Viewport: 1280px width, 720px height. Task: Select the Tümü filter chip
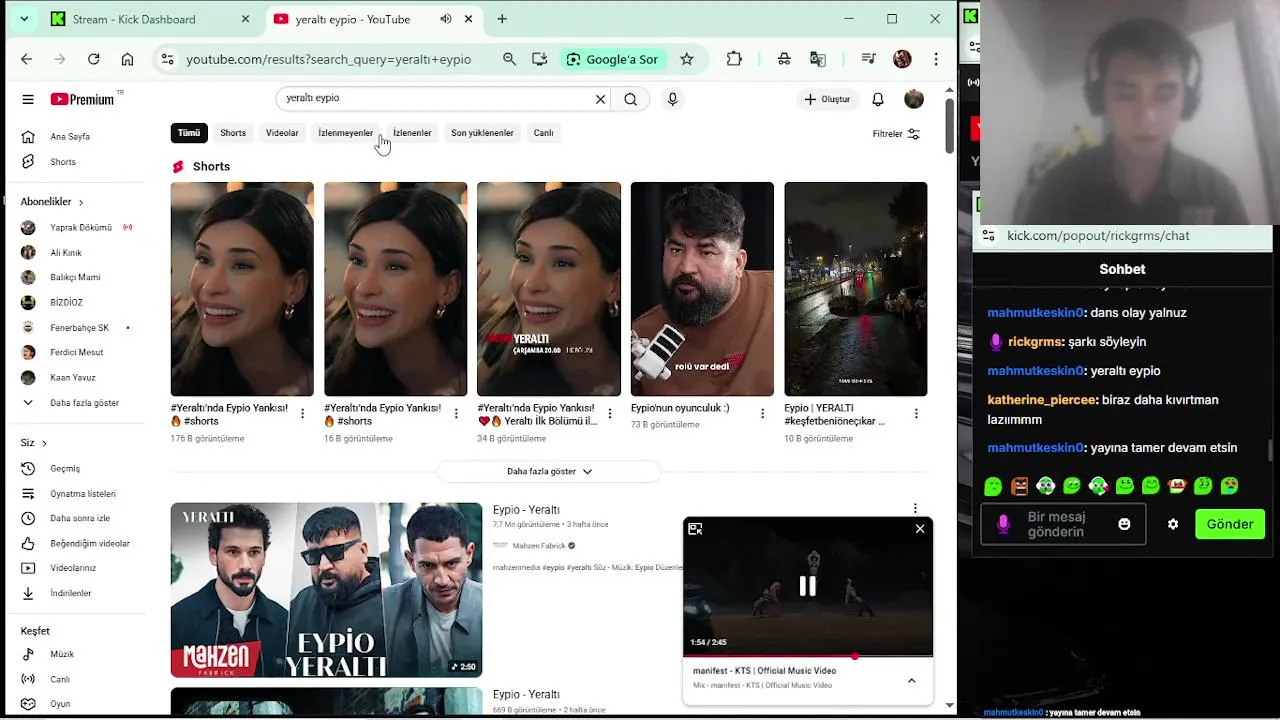[x=189, y=133]
